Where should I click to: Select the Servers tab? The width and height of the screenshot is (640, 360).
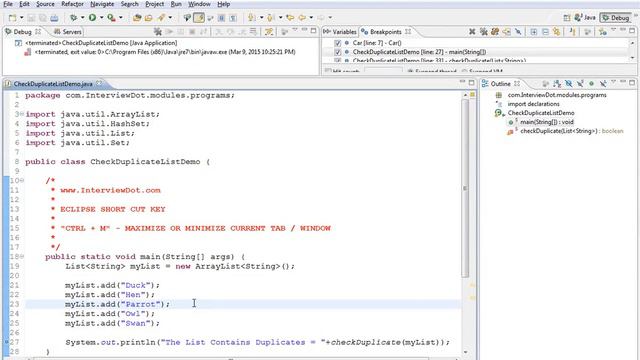pos(68,31)
